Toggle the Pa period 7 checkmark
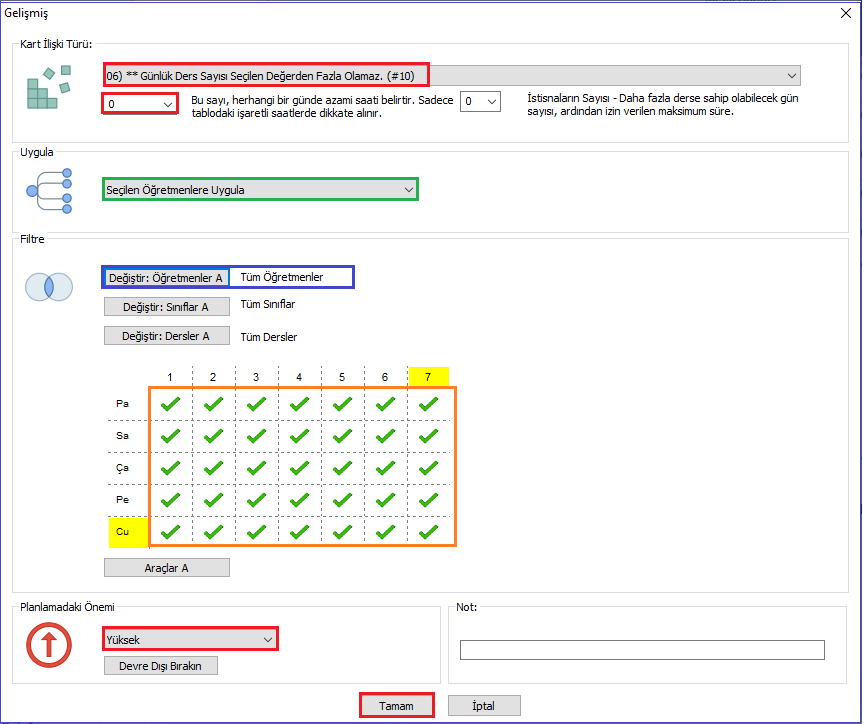Screen dimensions: 867x724 click(x=429, y=404)
